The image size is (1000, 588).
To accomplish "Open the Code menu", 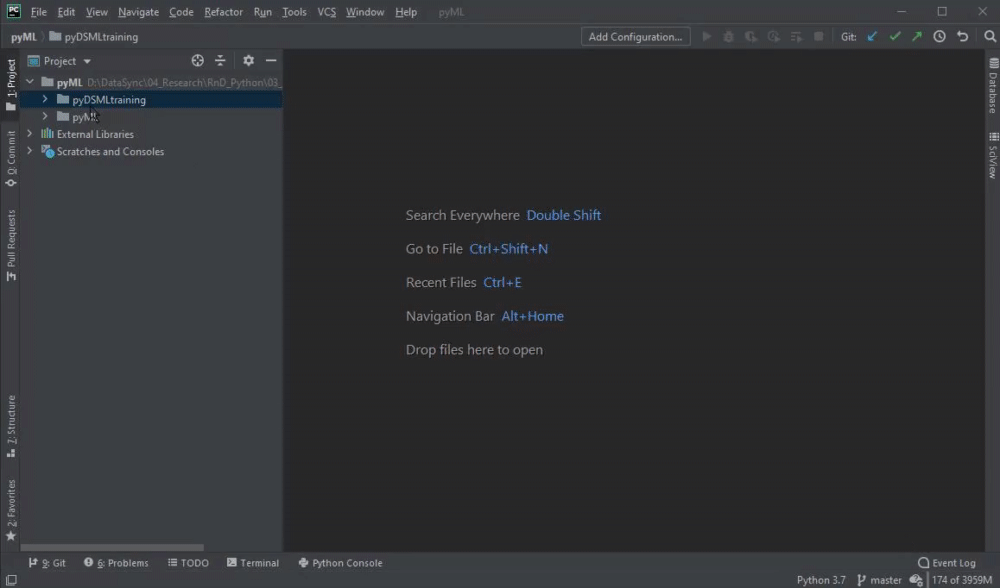I will pyautogui.click(x=181, y=11).
